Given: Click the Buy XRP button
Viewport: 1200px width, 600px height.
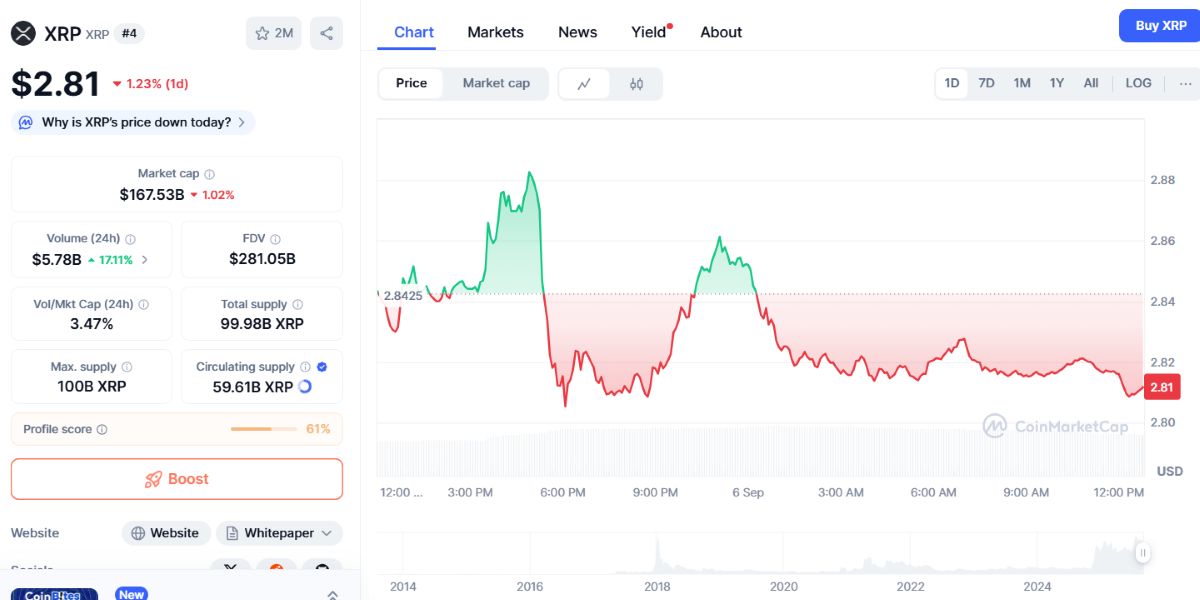Looking at the screenshot, I should pyautogui.click(x=1160, y=26).
